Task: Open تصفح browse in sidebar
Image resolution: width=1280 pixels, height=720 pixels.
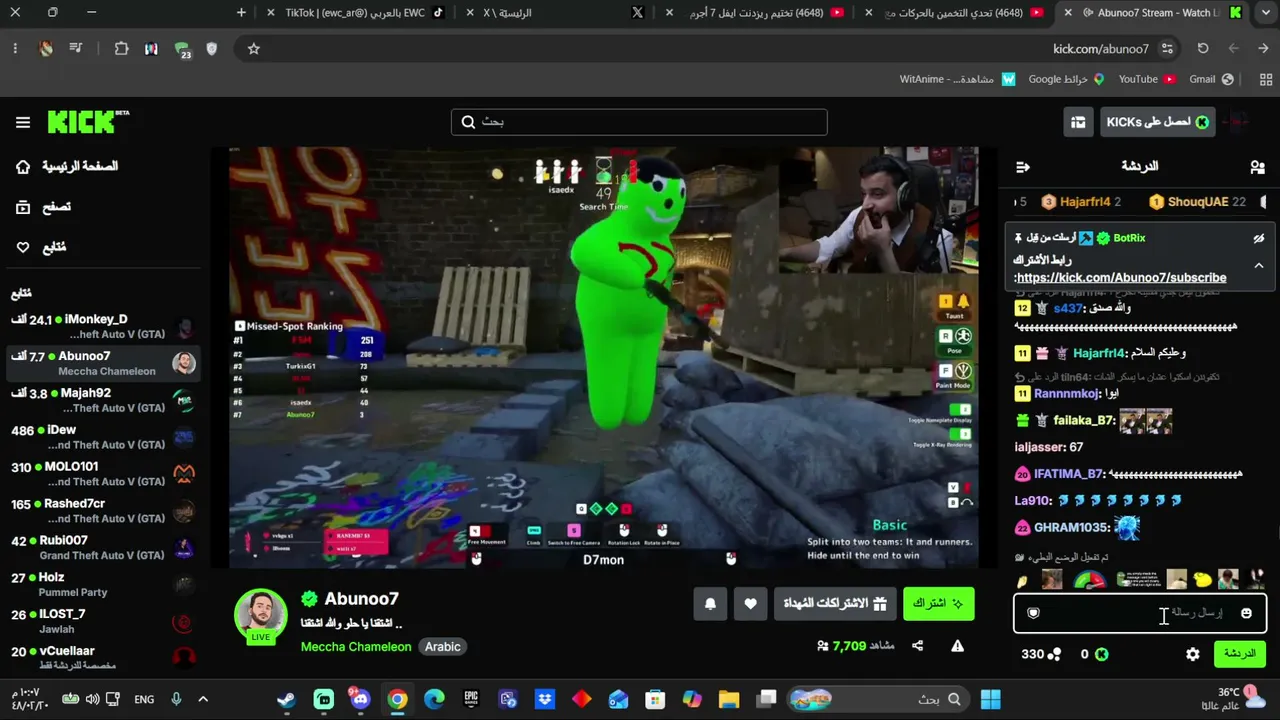Action: tap(43, 207)
